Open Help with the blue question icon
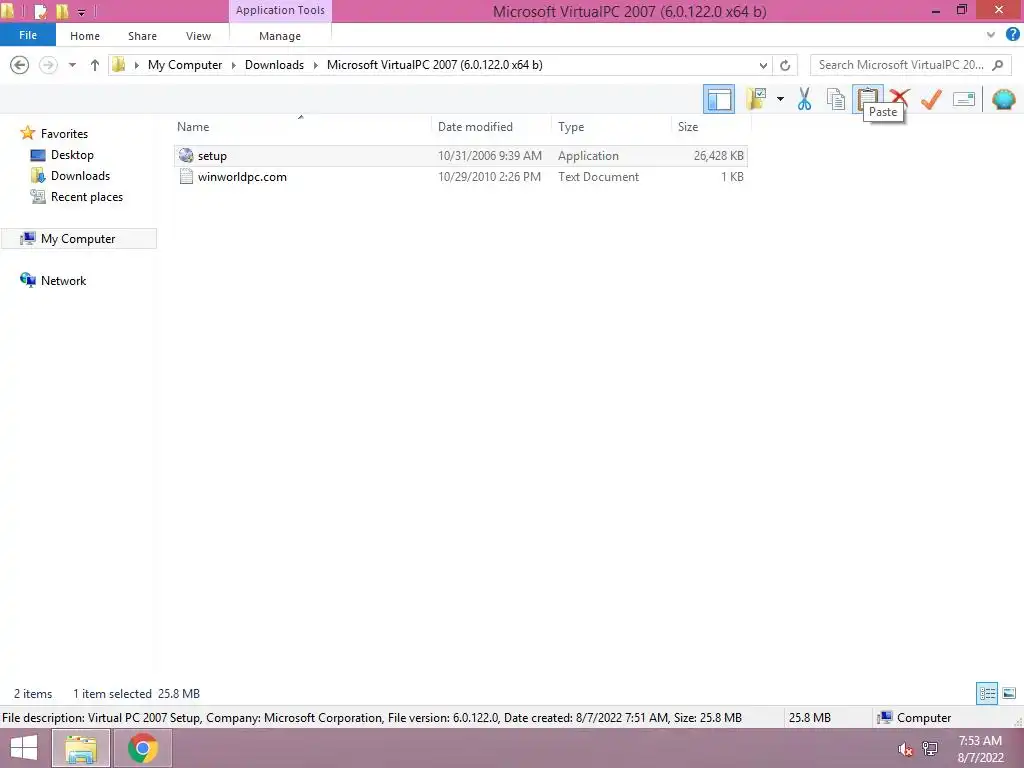The image size is (1024, 768). pyautogui.click(x=1013, y=35)
